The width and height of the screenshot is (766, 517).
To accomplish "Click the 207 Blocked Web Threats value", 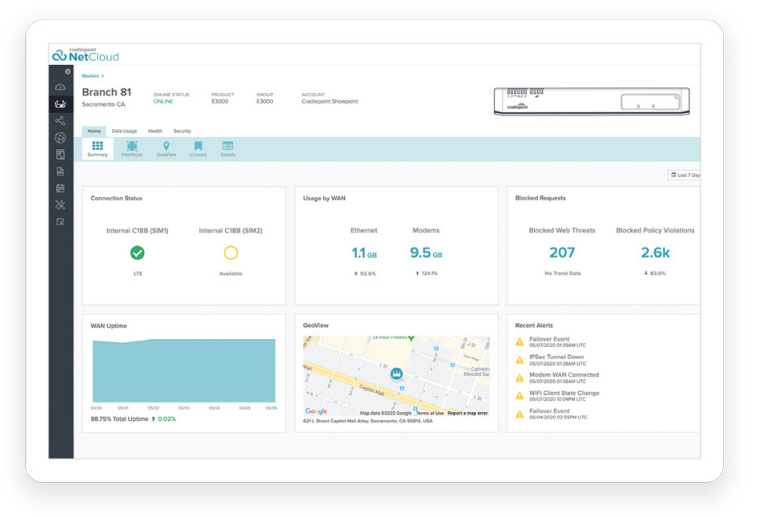I will 562,253.
